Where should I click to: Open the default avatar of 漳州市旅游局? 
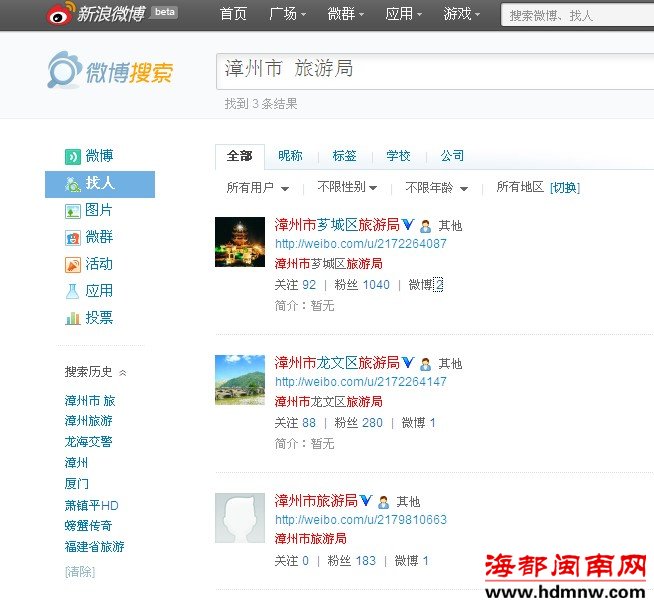pos(240,518)
